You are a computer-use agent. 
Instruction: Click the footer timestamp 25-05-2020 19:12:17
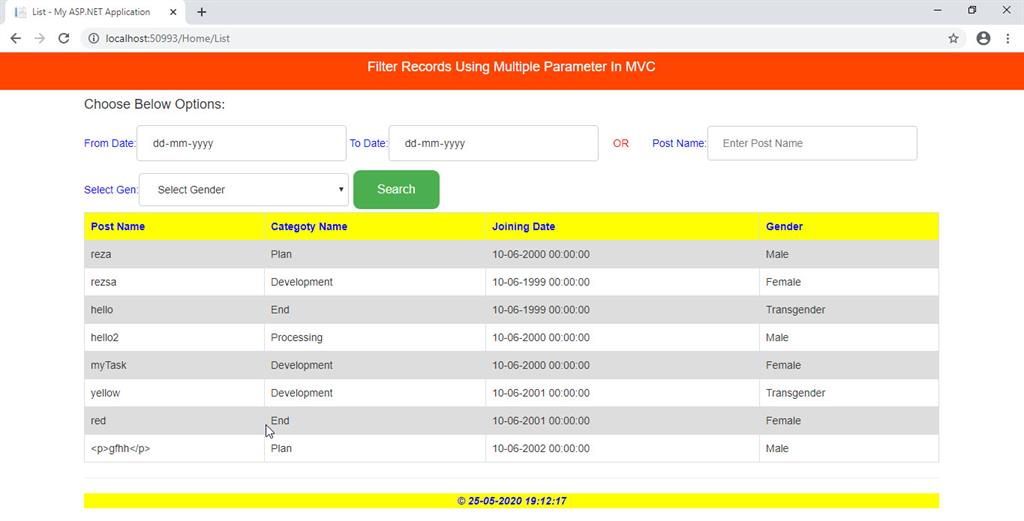click(517, 501)
